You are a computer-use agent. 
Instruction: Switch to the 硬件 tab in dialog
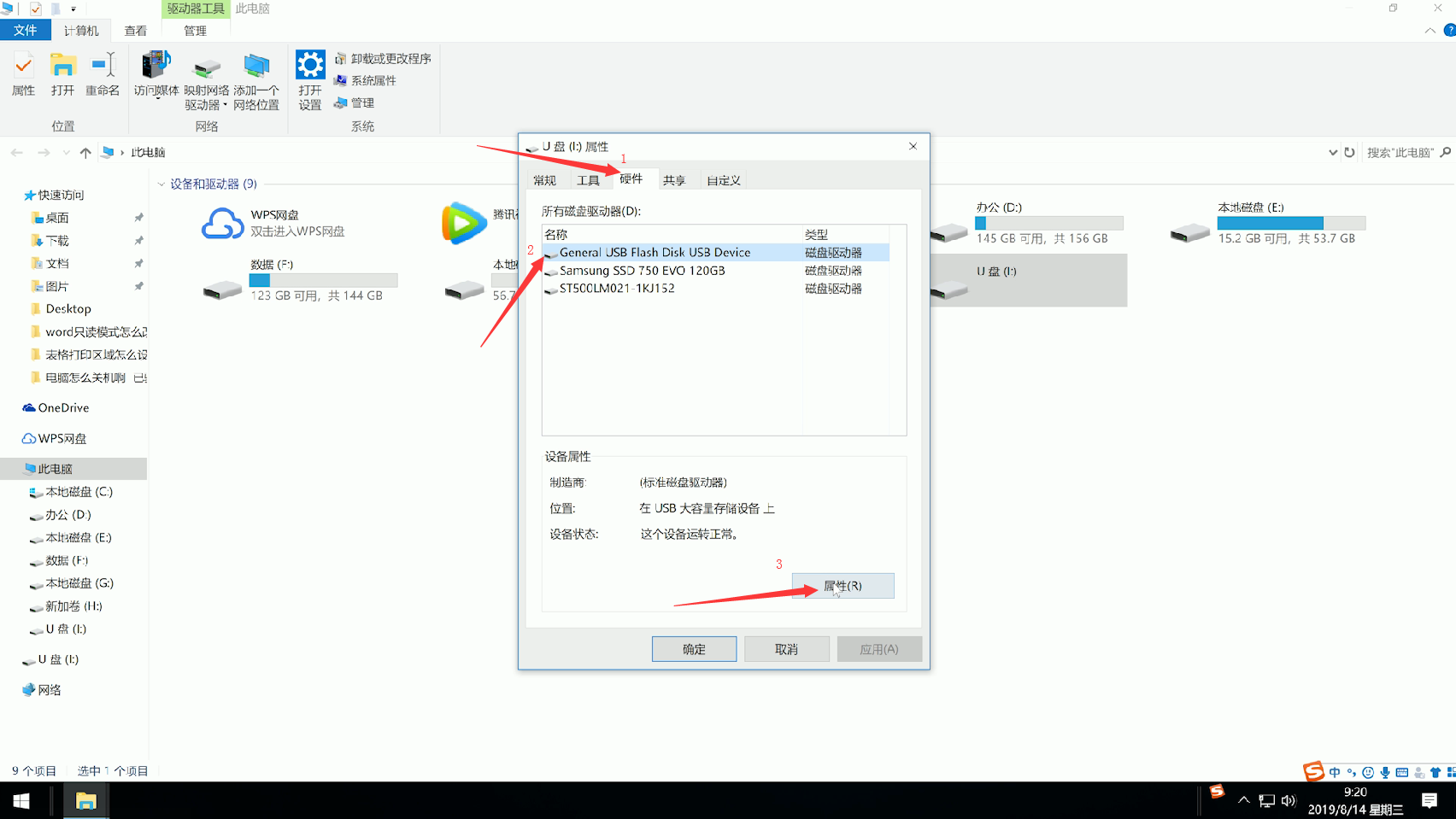[x=631, y=178]
